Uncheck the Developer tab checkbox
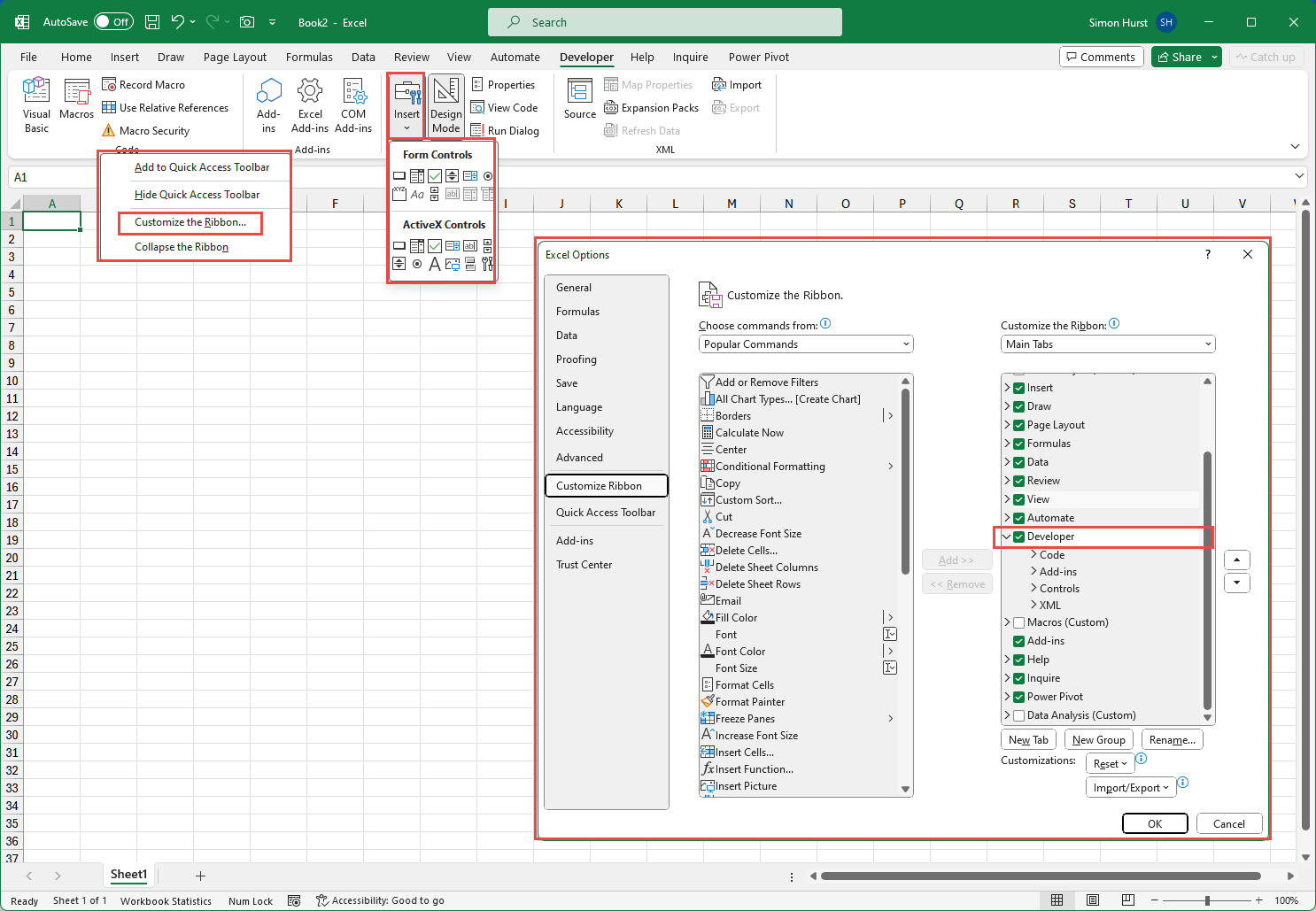The image size is (1316, 911). [1018, 537]
